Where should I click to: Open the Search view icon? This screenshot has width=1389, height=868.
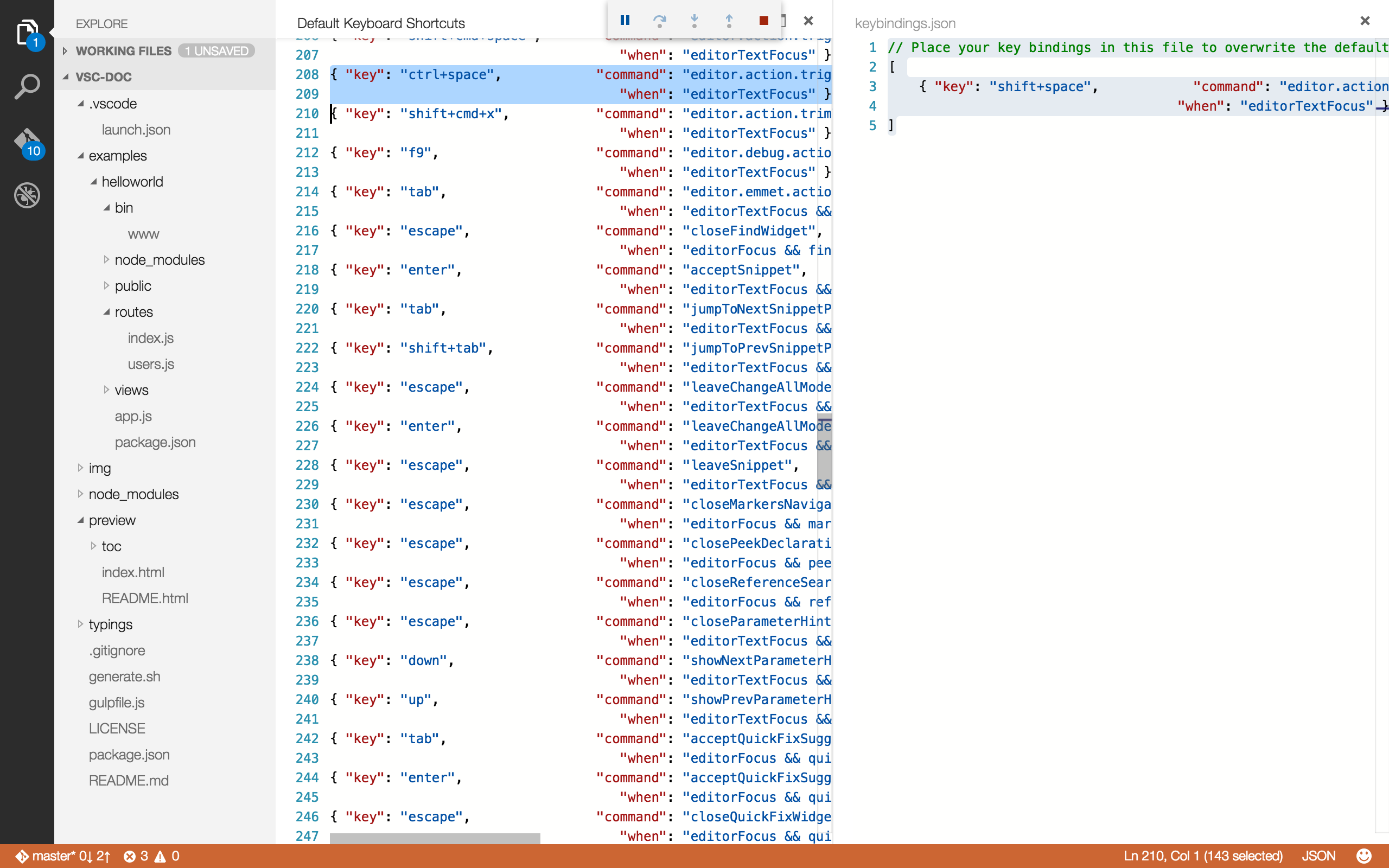coord(27,87)
